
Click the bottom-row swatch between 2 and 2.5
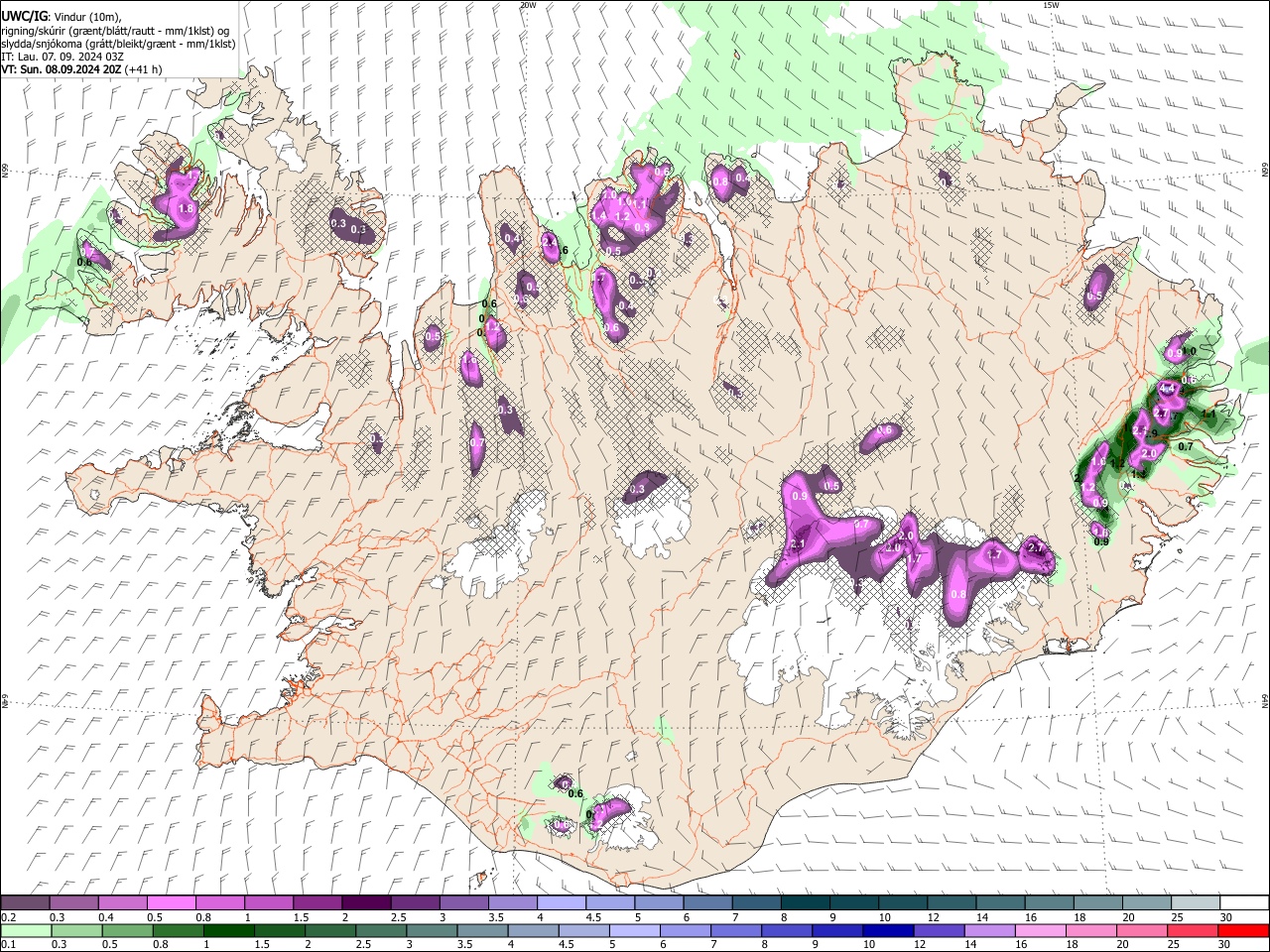point(330,931)
